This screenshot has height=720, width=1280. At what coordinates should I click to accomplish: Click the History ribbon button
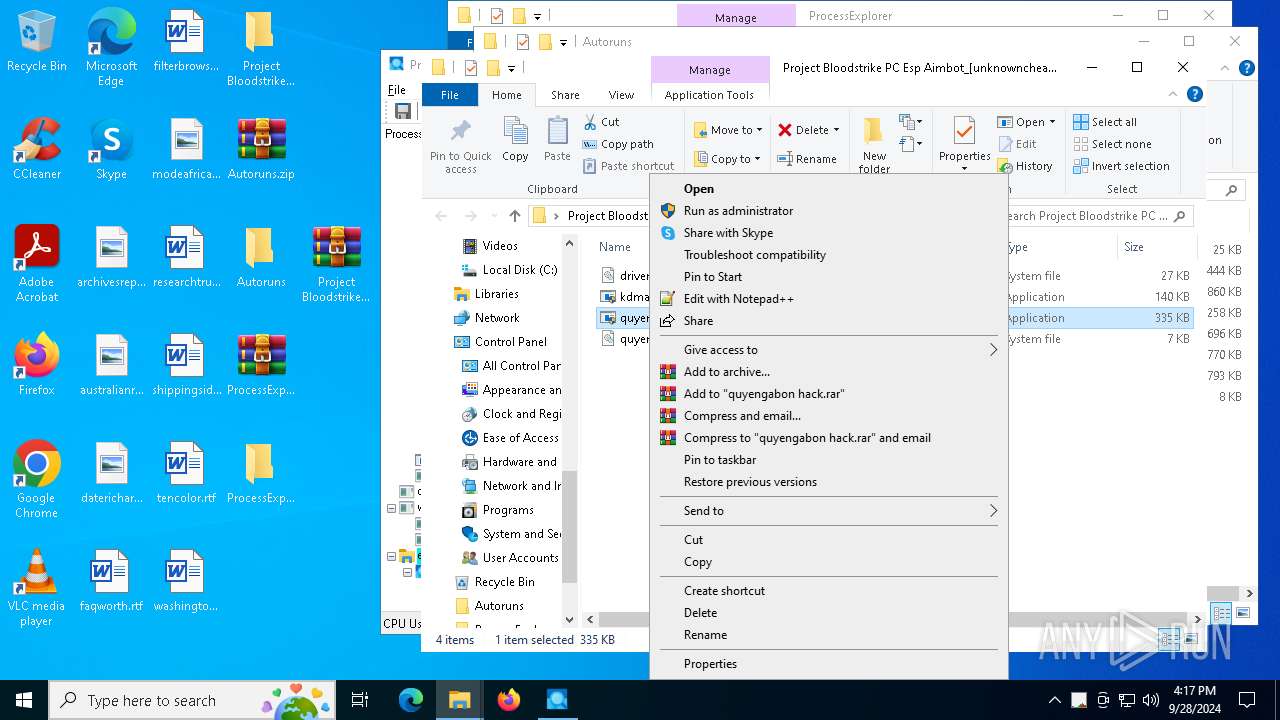tap(1025, 166)
